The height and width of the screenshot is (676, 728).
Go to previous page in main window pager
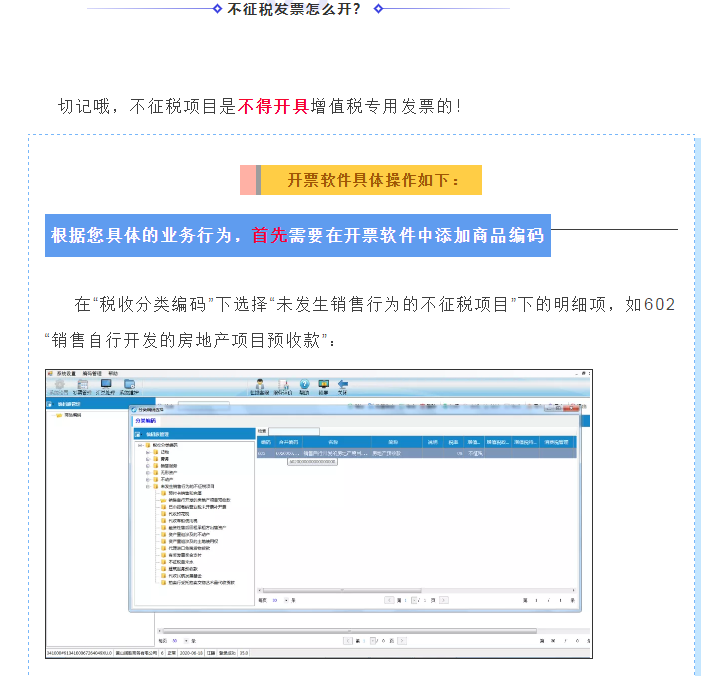347,641
